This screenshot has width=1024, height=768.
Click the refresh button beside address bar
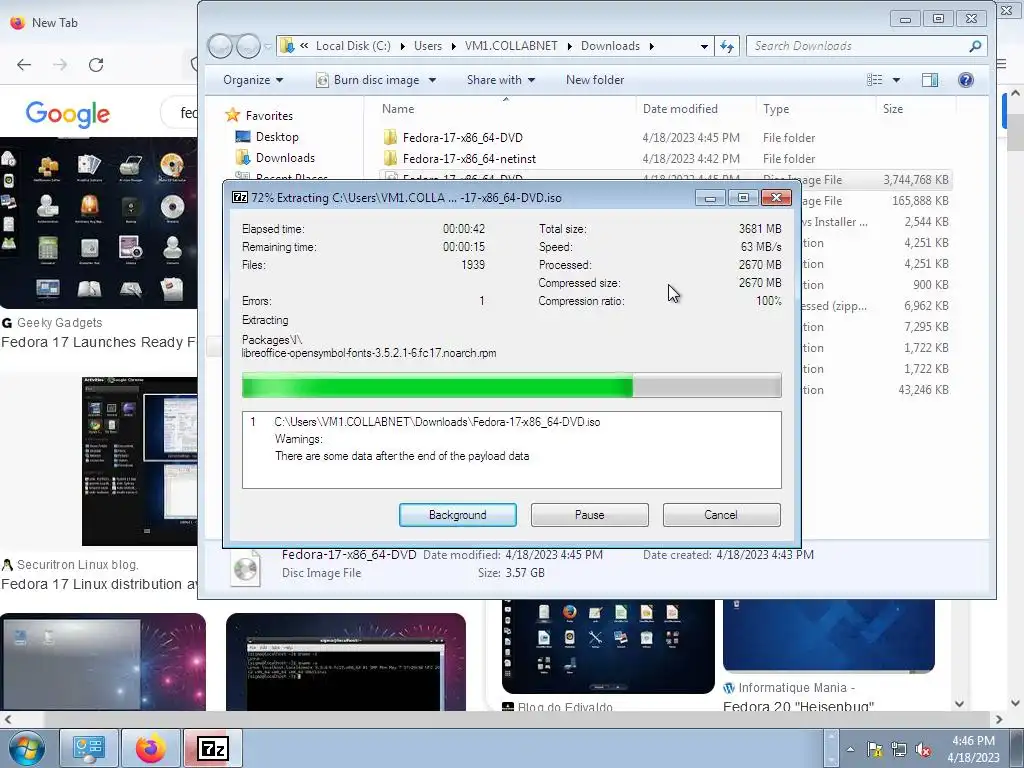click(727, 46)
